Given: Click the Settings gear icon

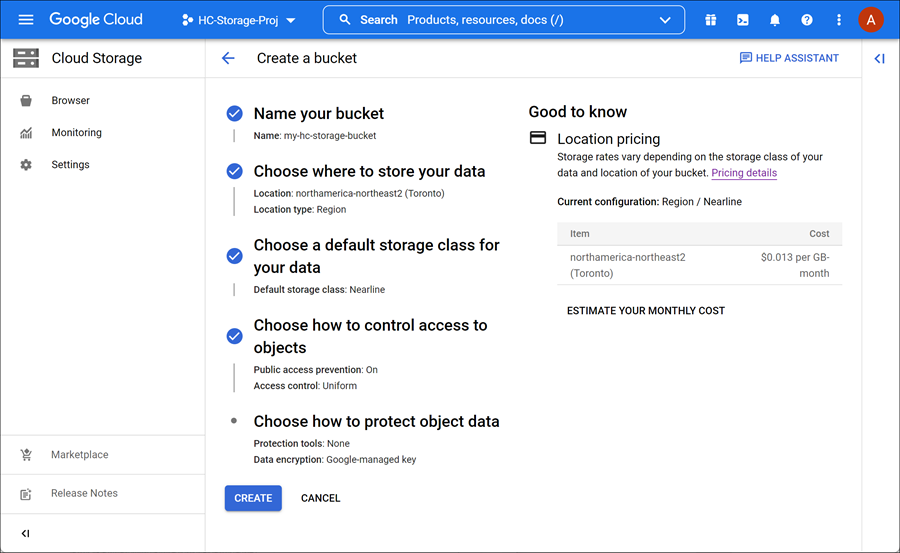Looking at the screenshot, I should tap(26, 165).
